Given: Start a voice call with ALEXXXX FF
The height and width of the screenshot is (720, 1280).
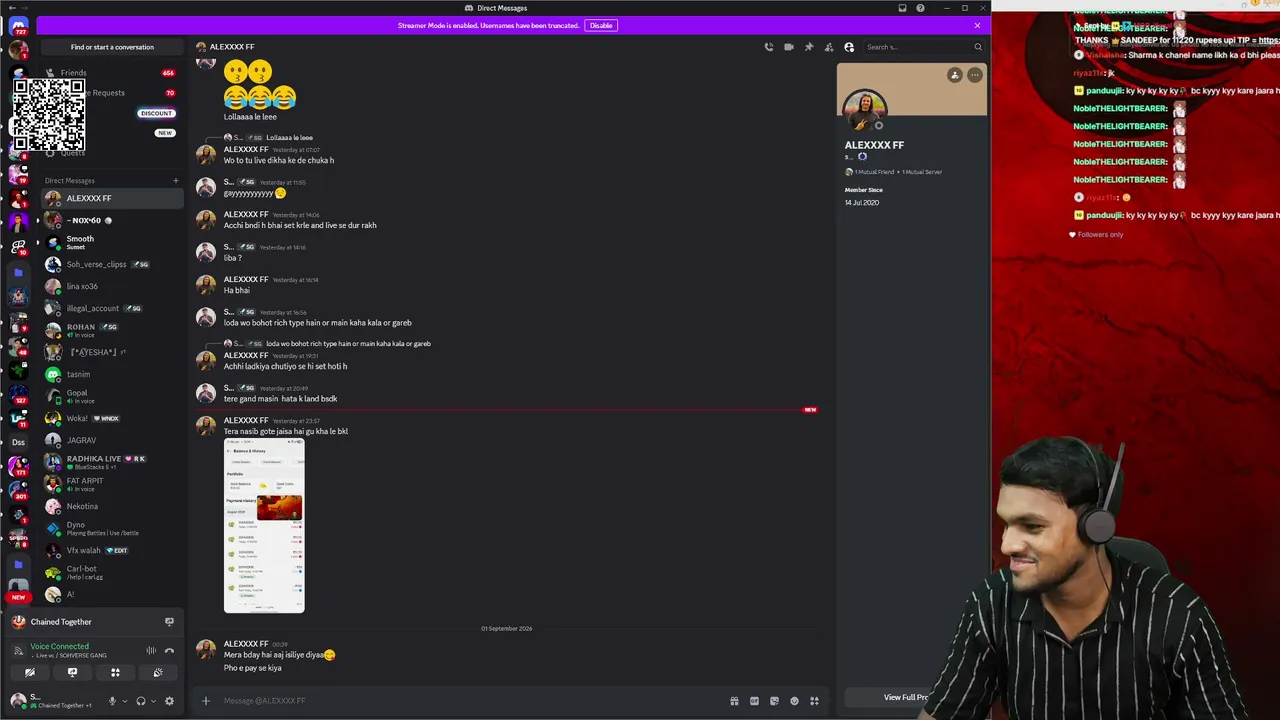Looking at the screenshot, I should pos(768,47).
